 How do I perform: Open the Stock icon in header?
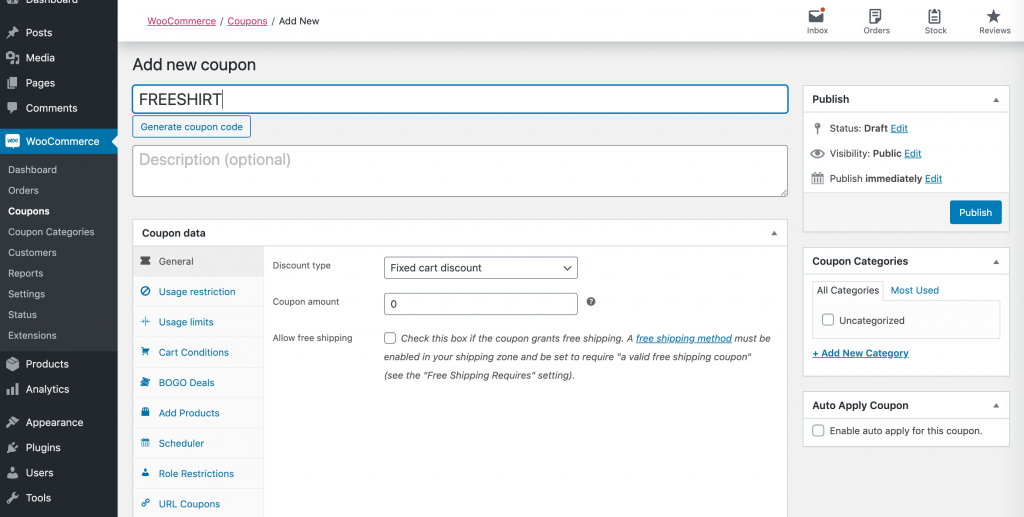tap(935, 17)
